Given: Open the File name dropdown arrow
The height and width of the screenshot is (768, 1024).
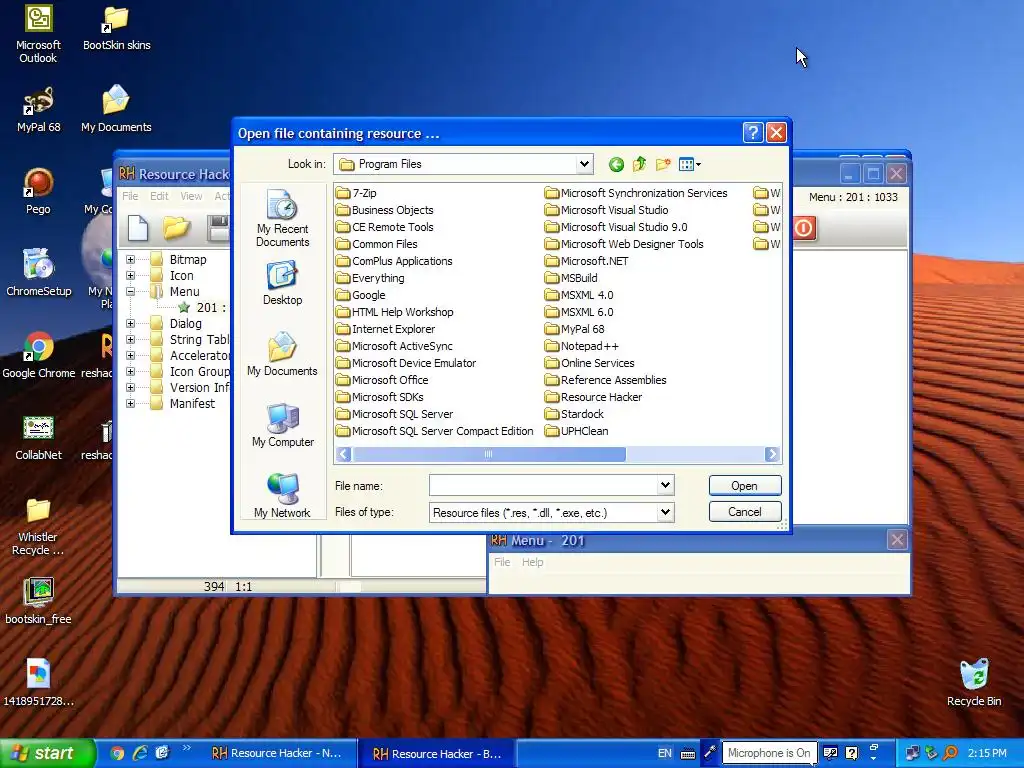Looking at the screenshot, I should point(665,485).
